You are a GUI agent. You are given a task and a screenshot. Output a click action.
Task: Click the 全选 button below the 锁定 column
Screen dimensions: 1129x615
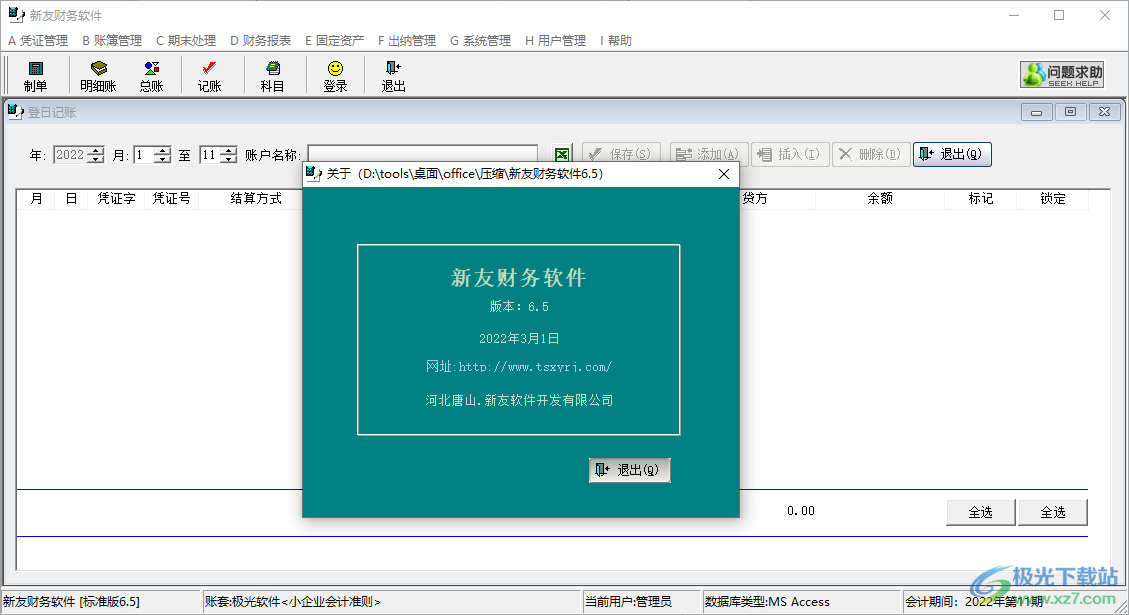[1053, 512]
